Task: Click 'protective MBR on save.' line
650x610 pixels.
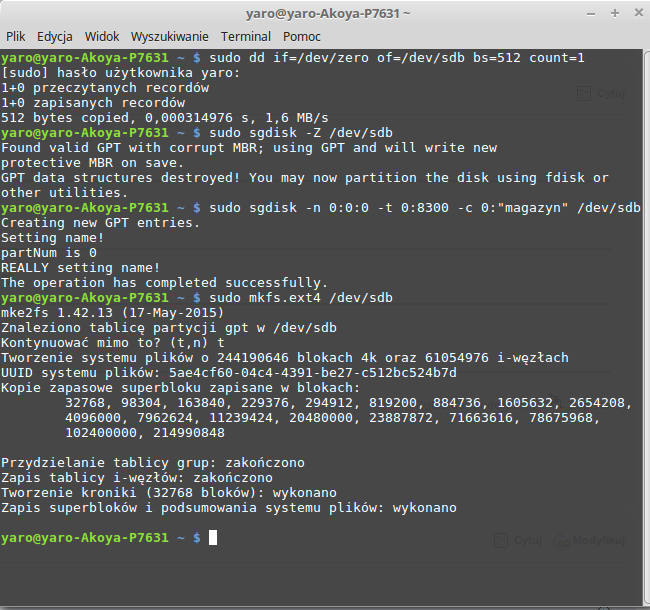Action: (92, 163)
